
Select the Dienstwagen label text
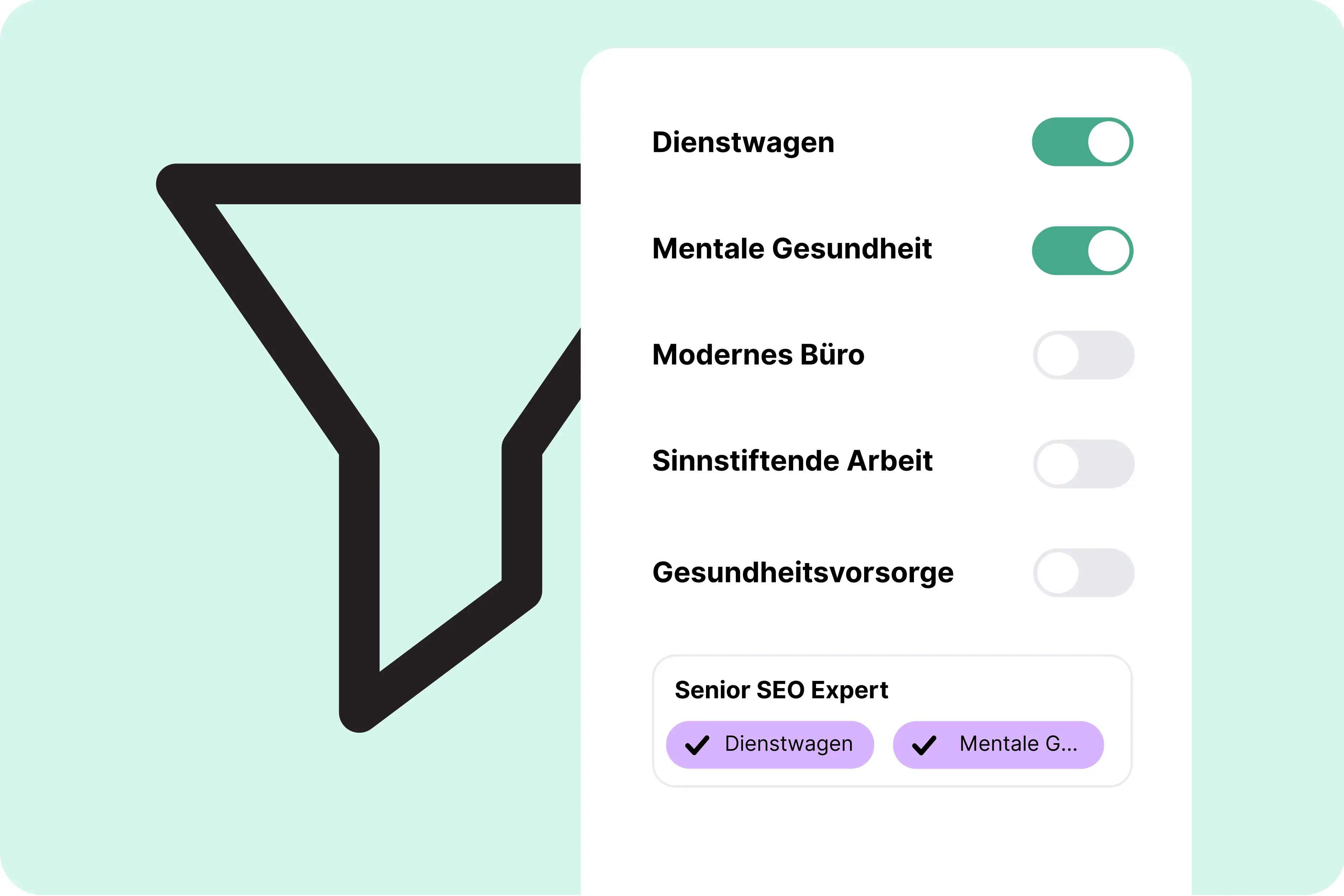[743, 142]
